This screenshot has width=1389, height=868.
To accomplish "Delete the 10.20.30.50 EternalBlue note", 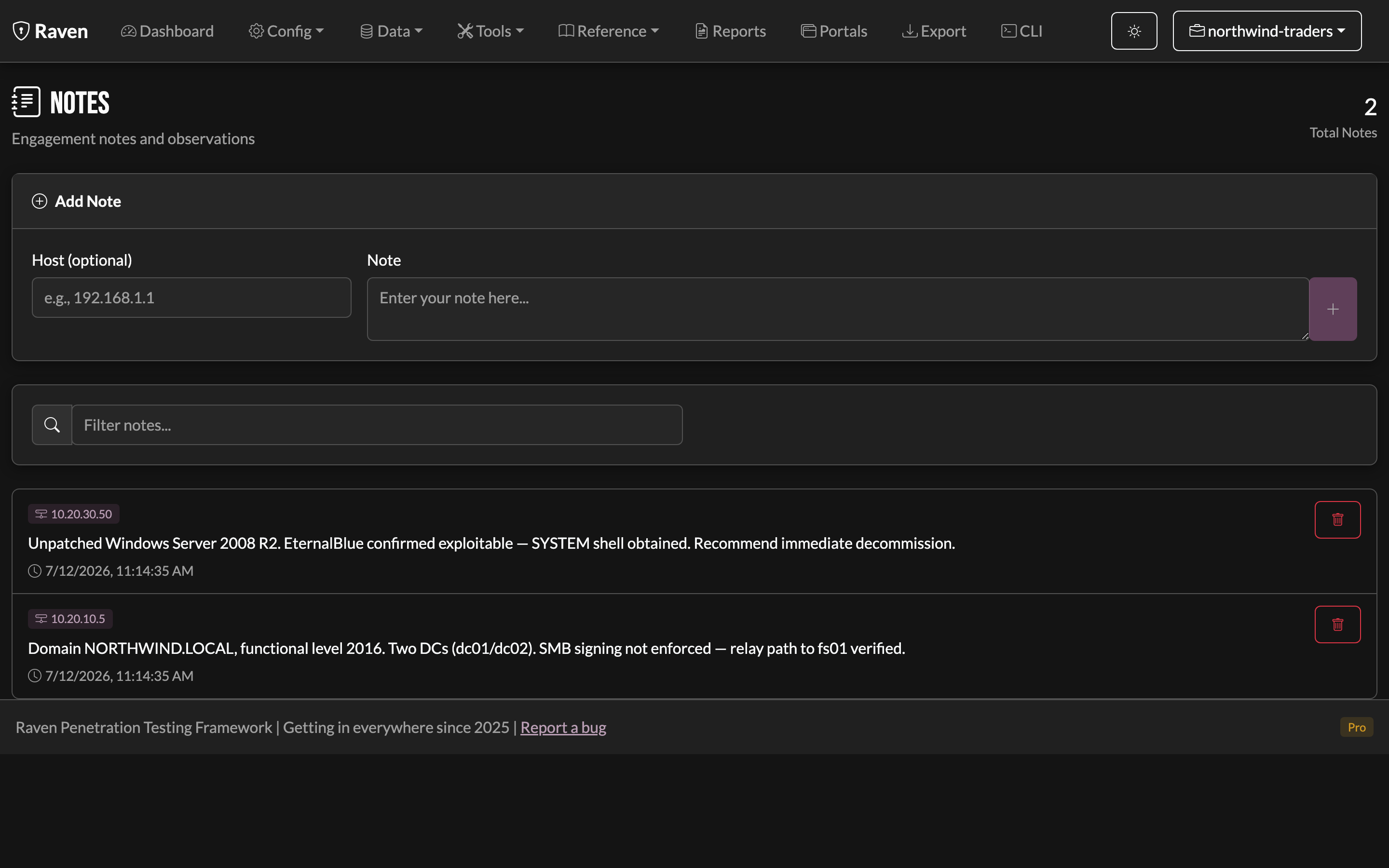I will [x=1337, y=519].
